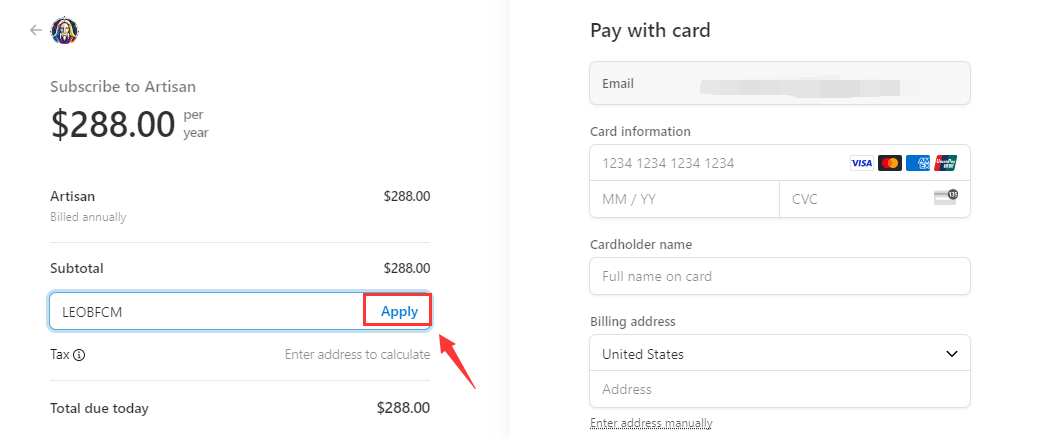Screen dimensions: 1062x439
Task: Click the Visa card icon
Action: click(x=862, y=163)
